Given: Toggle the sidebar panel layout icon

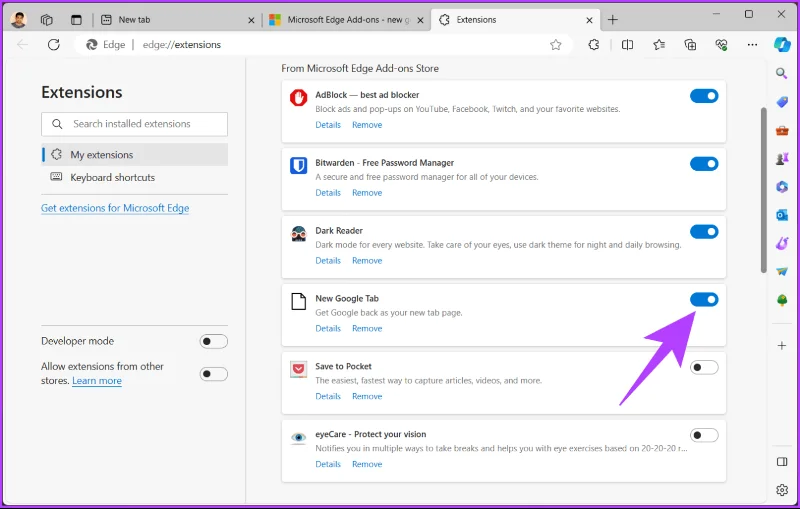Looking at the screenshot, I should point(782,462).
